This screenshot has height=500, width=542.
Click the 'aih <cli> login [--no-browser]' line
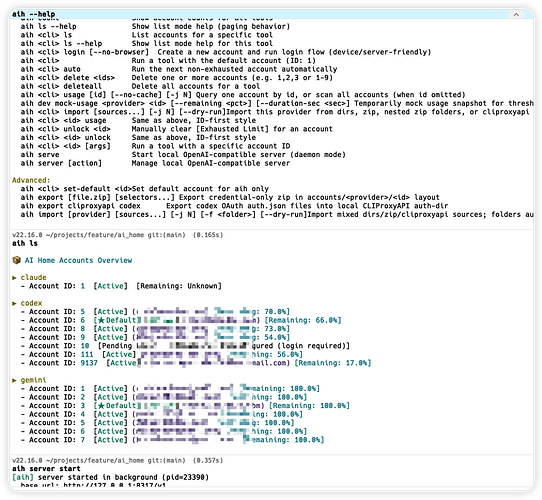(225, 52)
